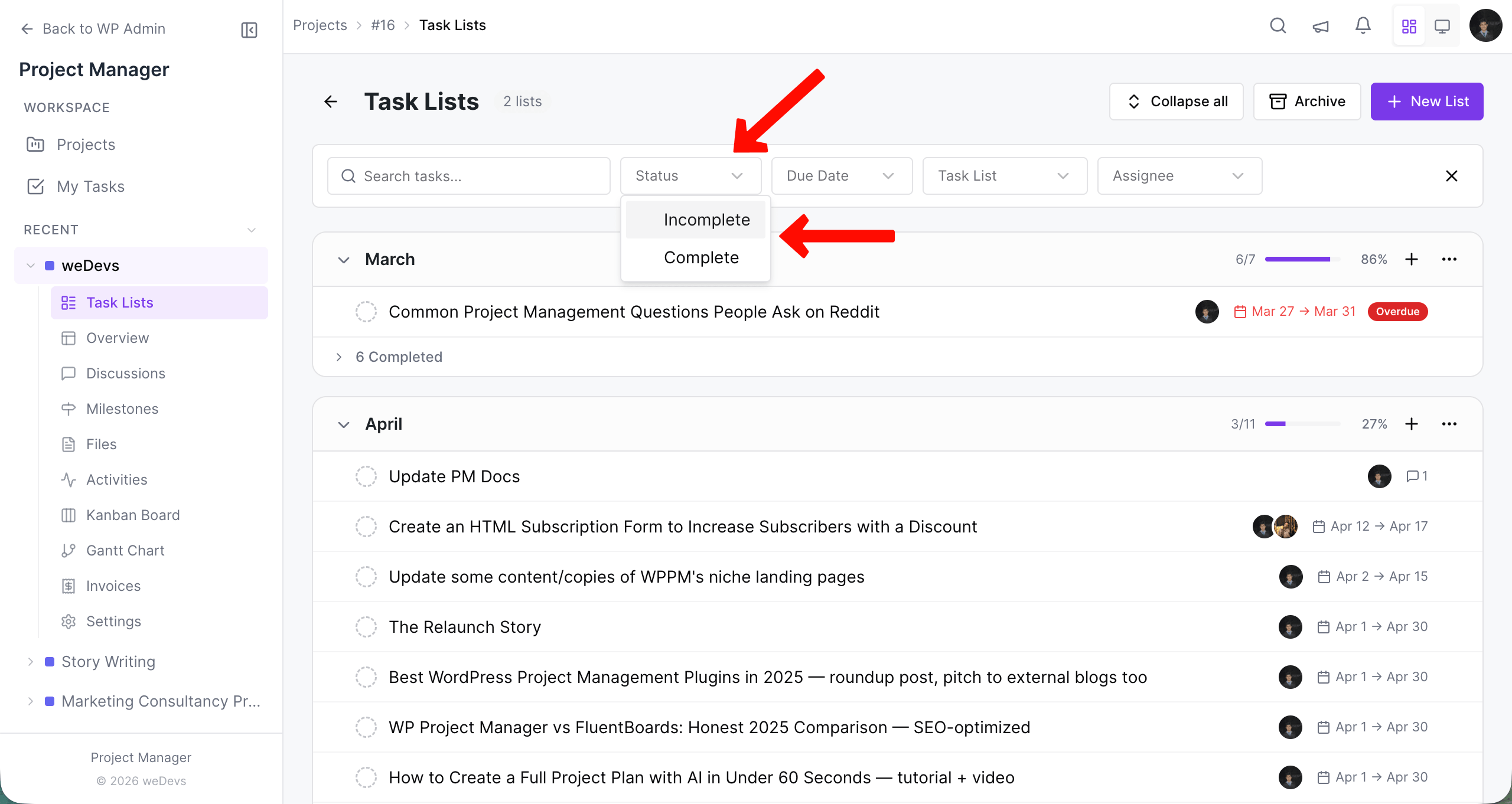Viewport: 1512px width, 804px height.
Task: Click the Search tasks input field
Action: coord(468,175)
